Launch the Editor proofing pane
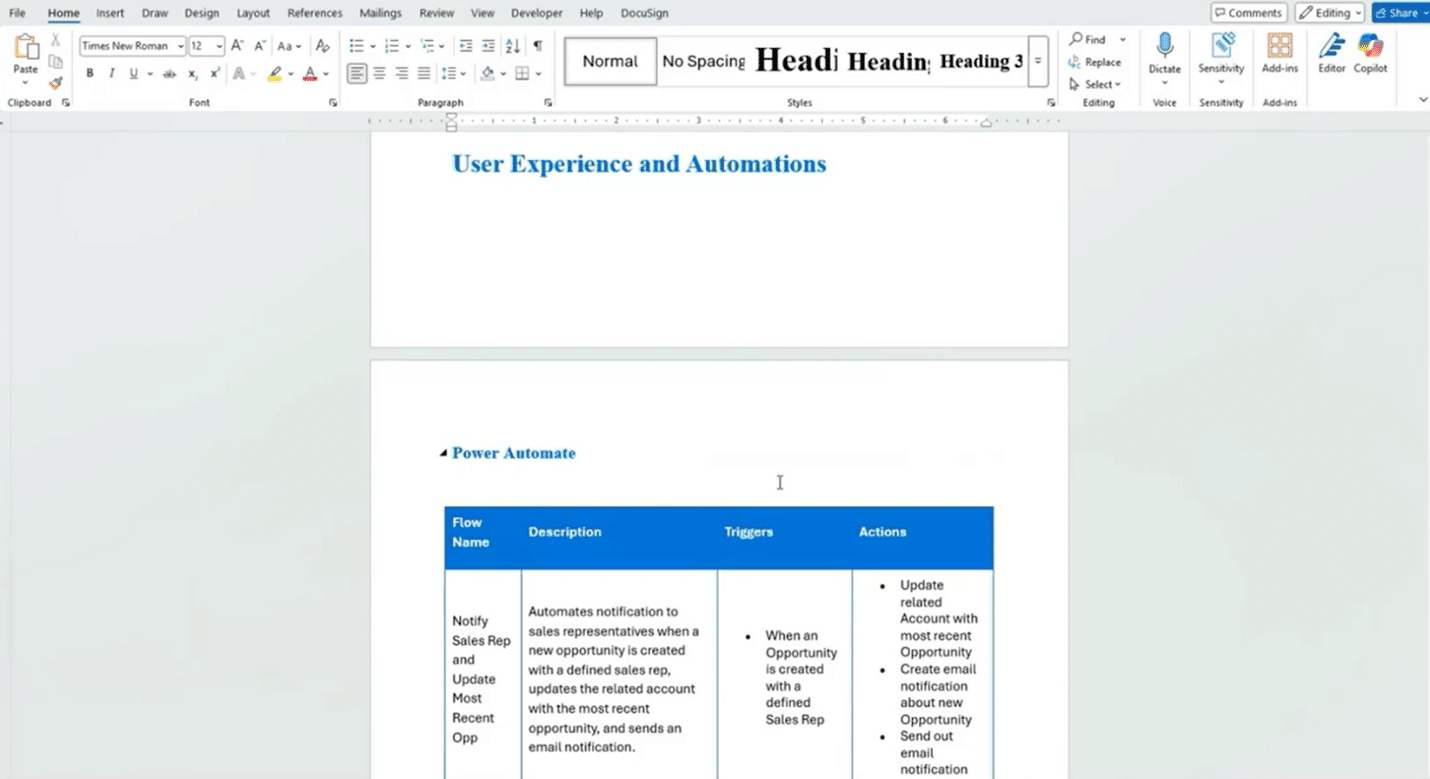The width and height of the screenshot is (1430, 779). [x=1331, y=52]
